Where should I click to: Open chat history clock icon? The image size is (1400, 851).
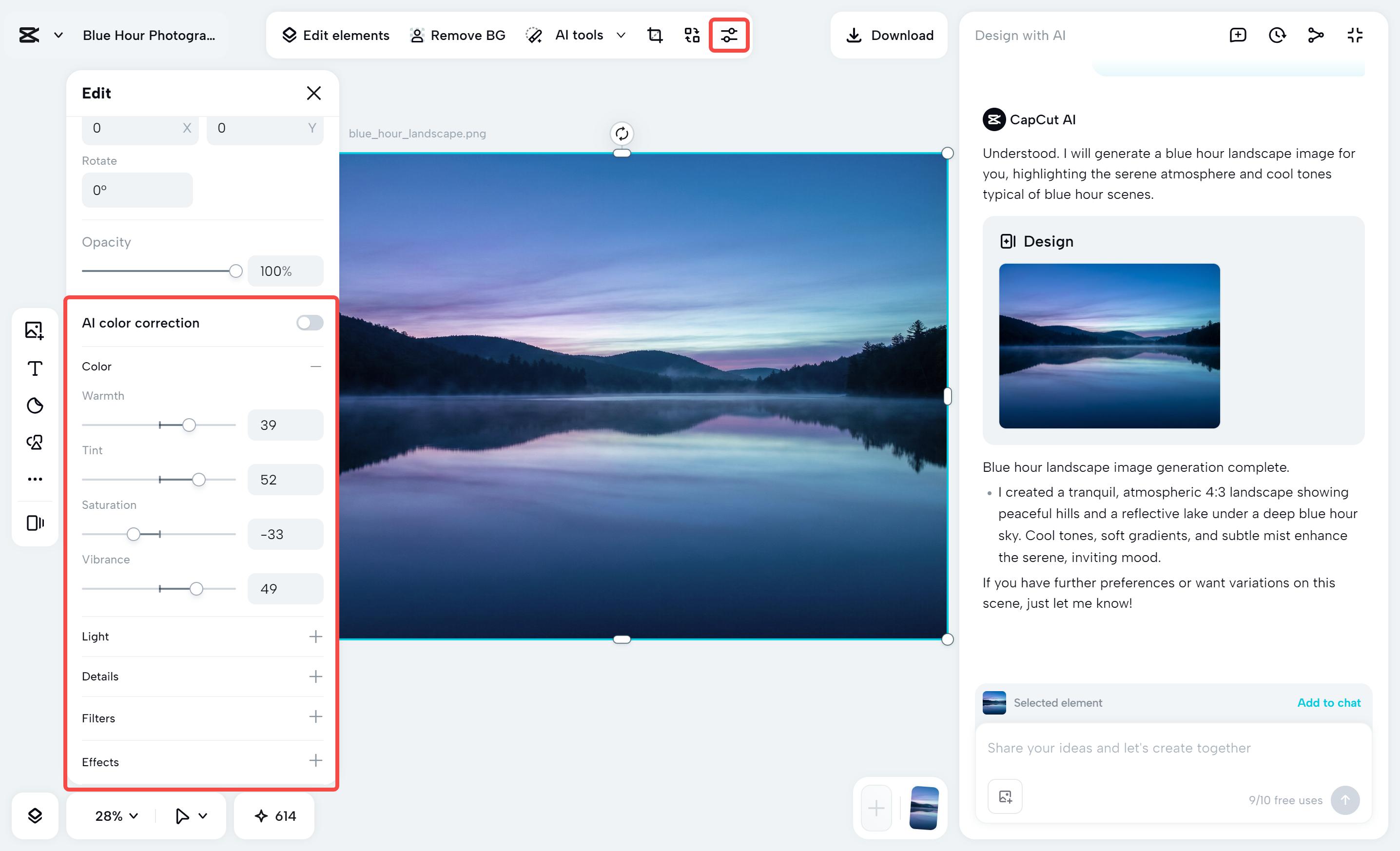(1277, 35)
